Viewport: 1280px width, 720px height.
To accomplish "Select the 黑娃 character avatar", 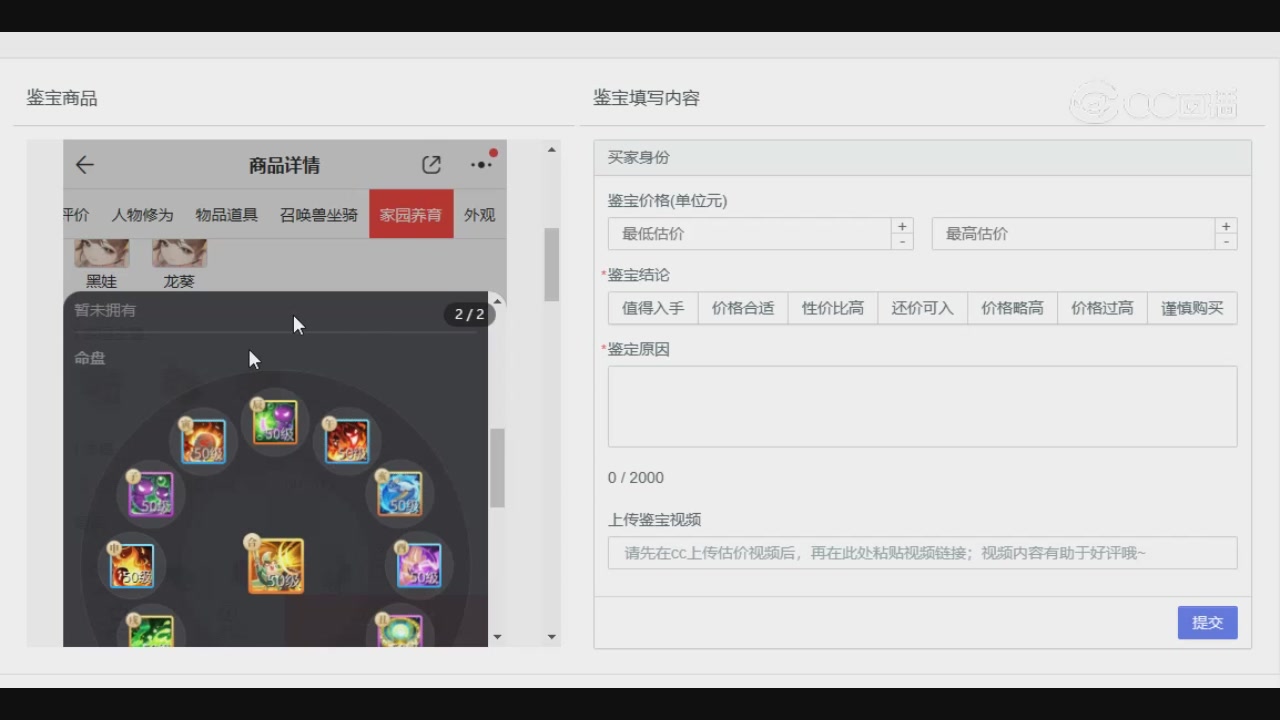I will (x=101, y=253).
